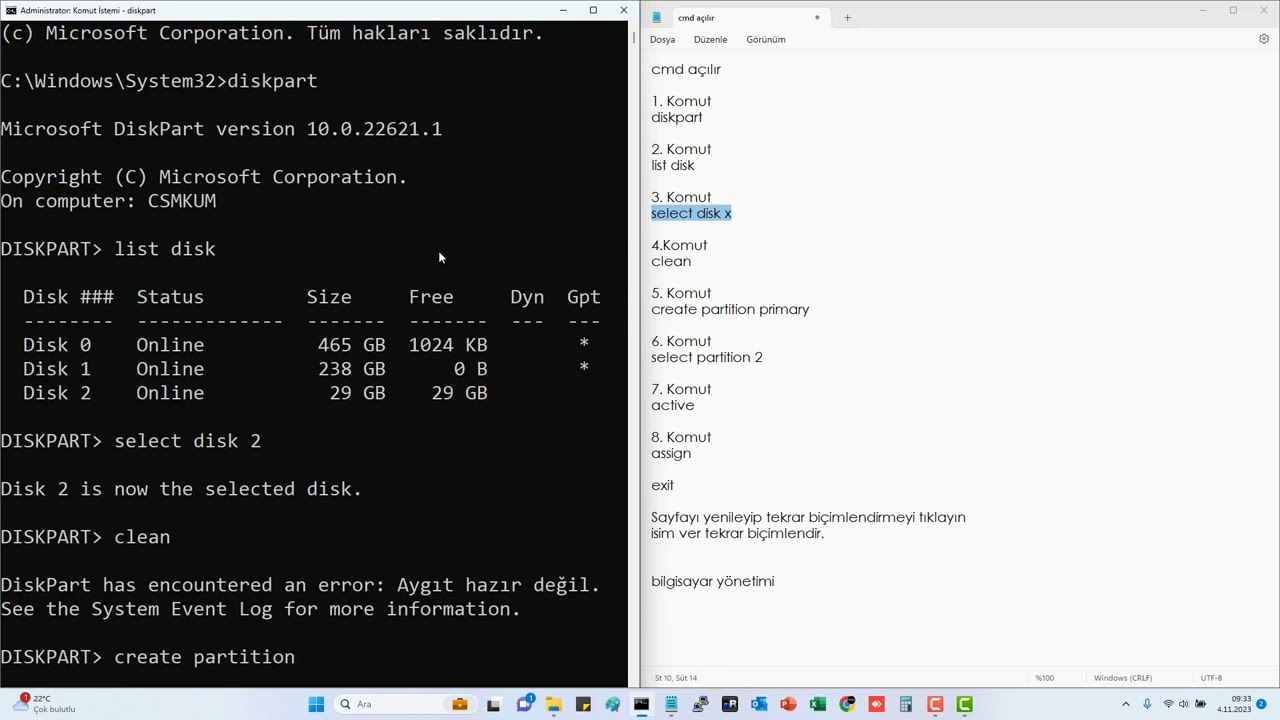Open the volume tray icon
Viewport: 1280px width, 720px height.
point(1184,704)
